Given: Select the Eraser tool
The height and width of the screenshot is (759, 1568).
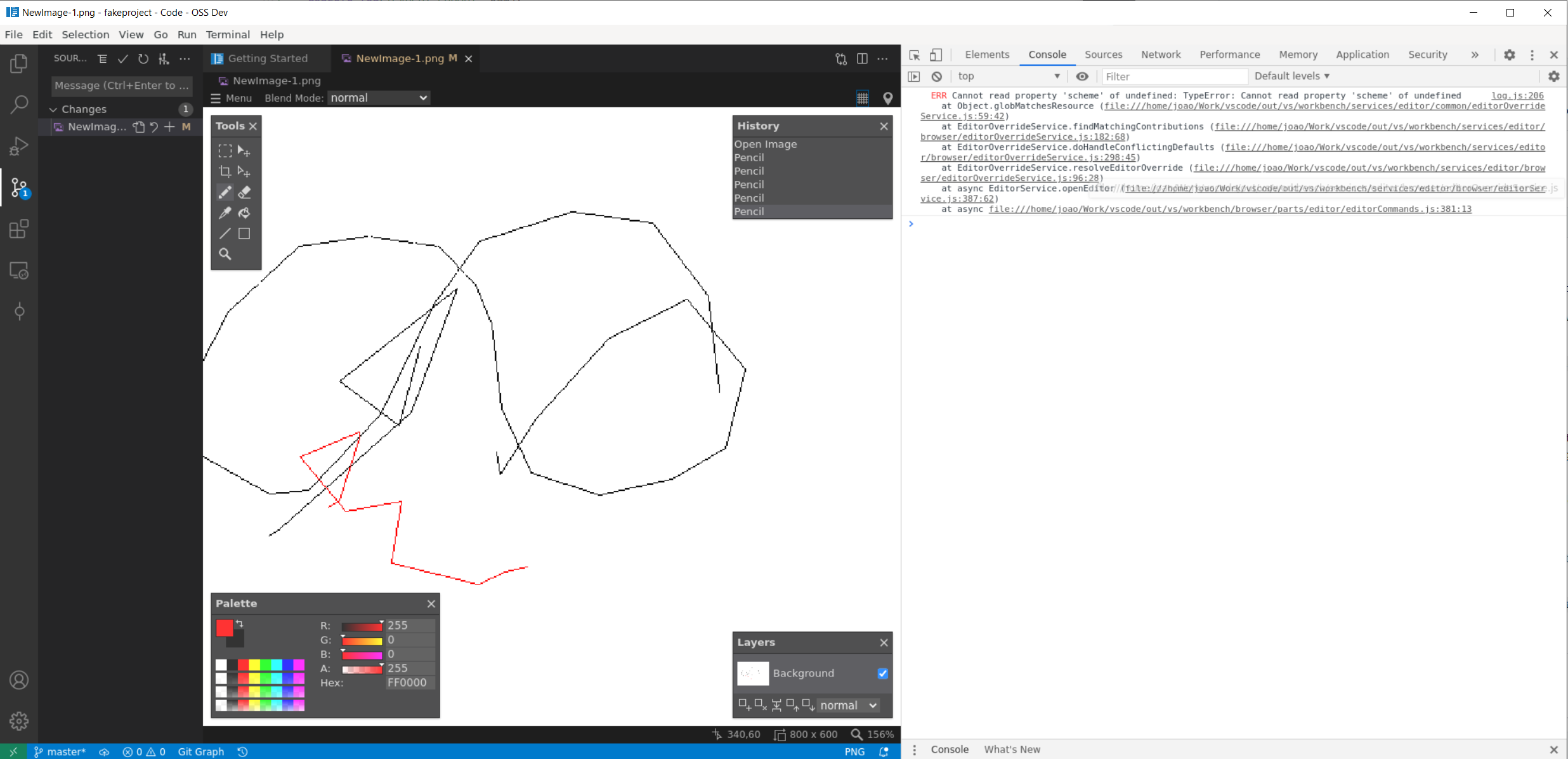Looking at the screenshot, I should (245, 192).
